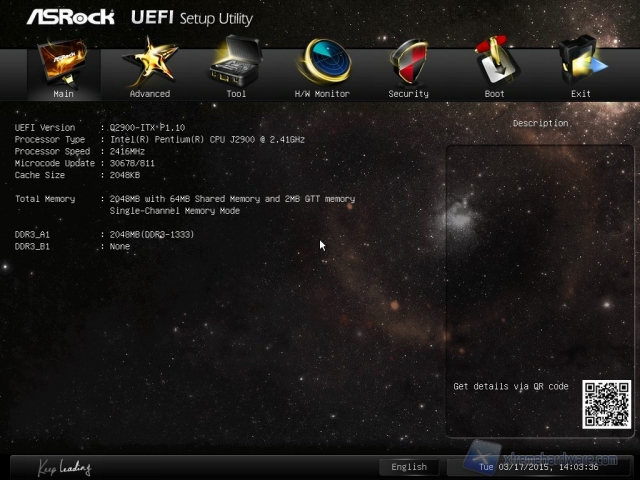This screenshot has width=640, height=480.
Task: Click the DDR3_B1 slot entry
Action: [x=73, y=246]
